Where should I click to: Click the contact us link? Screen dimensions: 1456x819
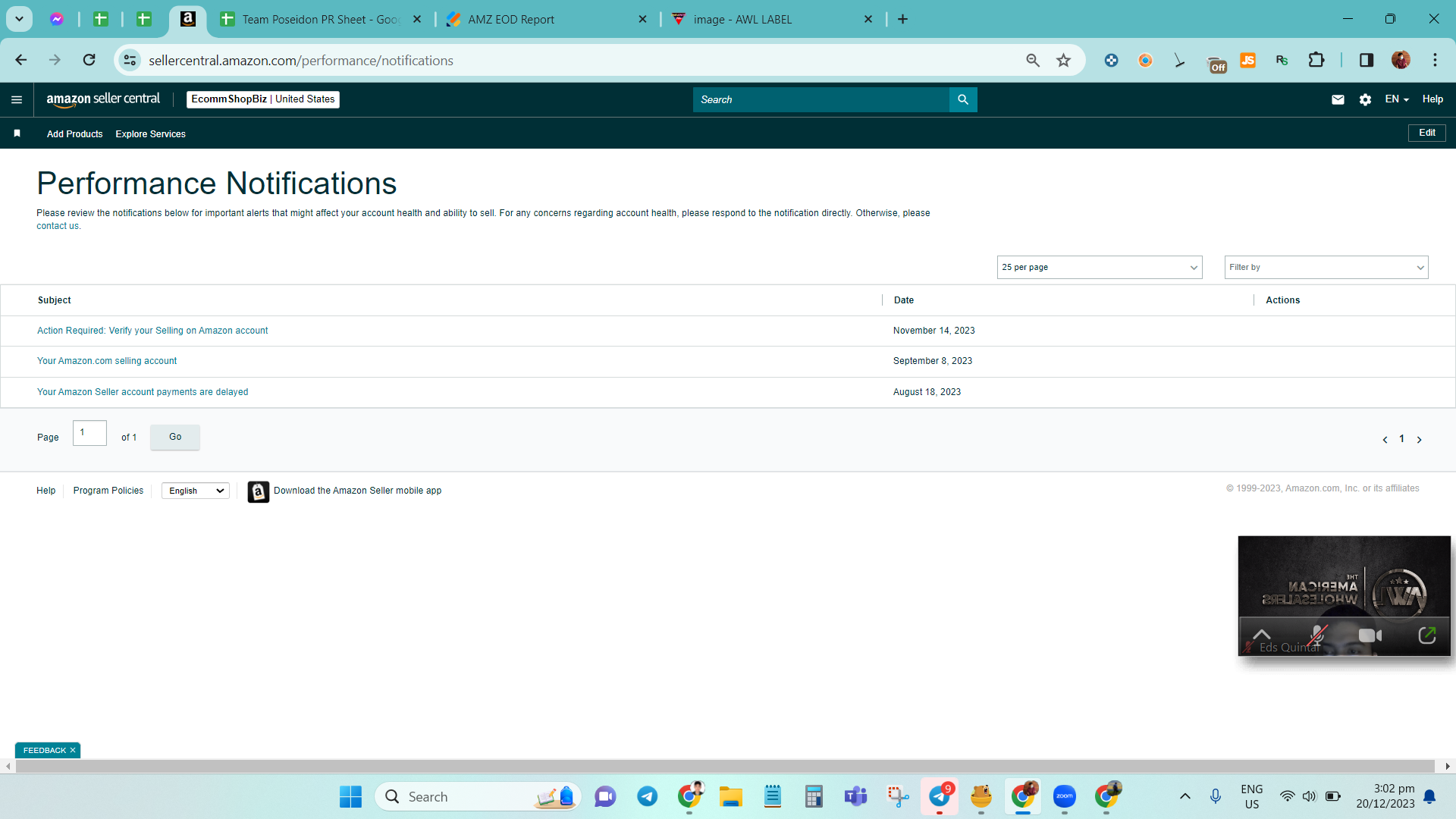pos(58,226)
